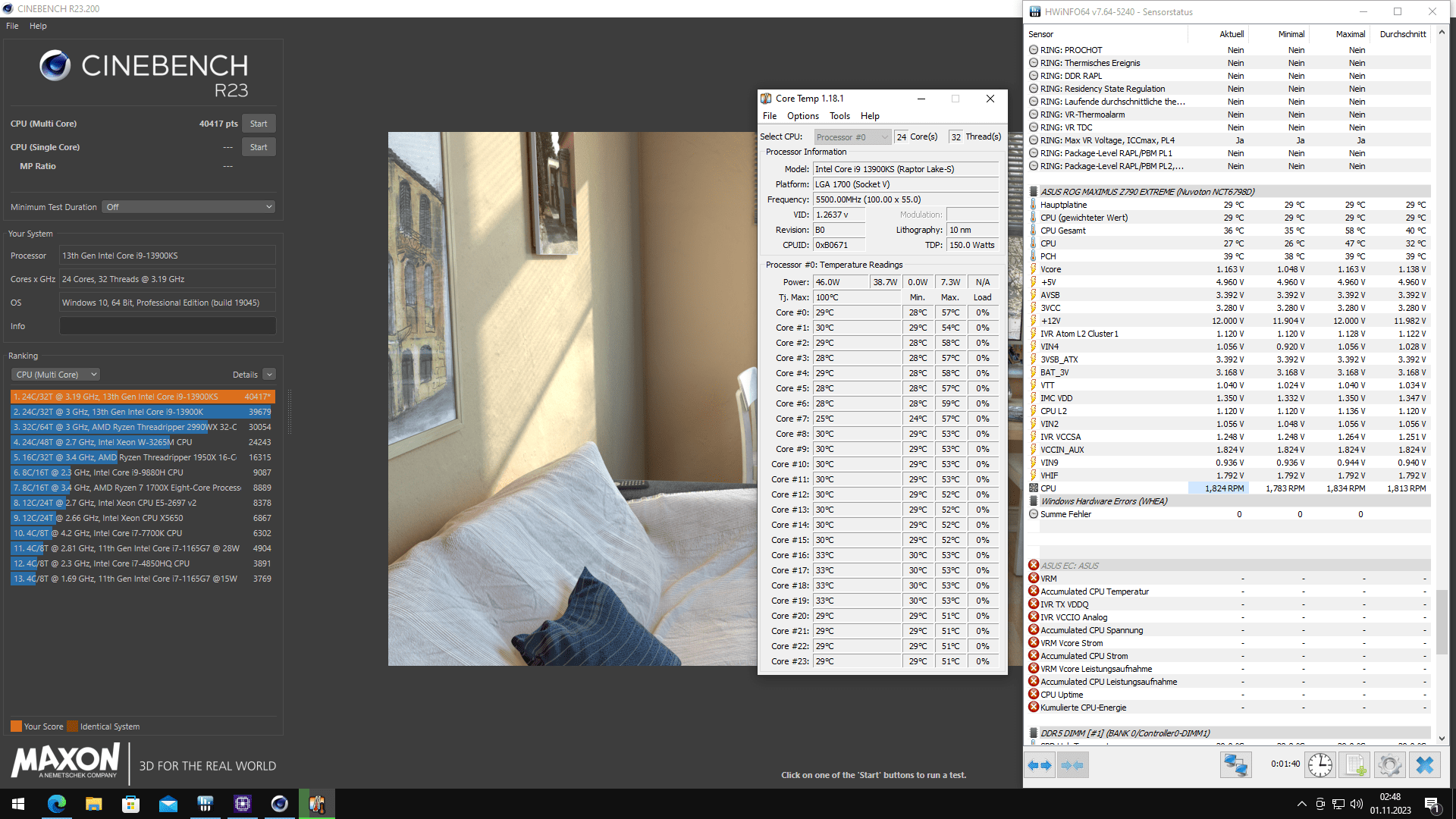Click red X icon beside VRM sensor
This screenshot has height=819, width=1456.
point(1033,579)
